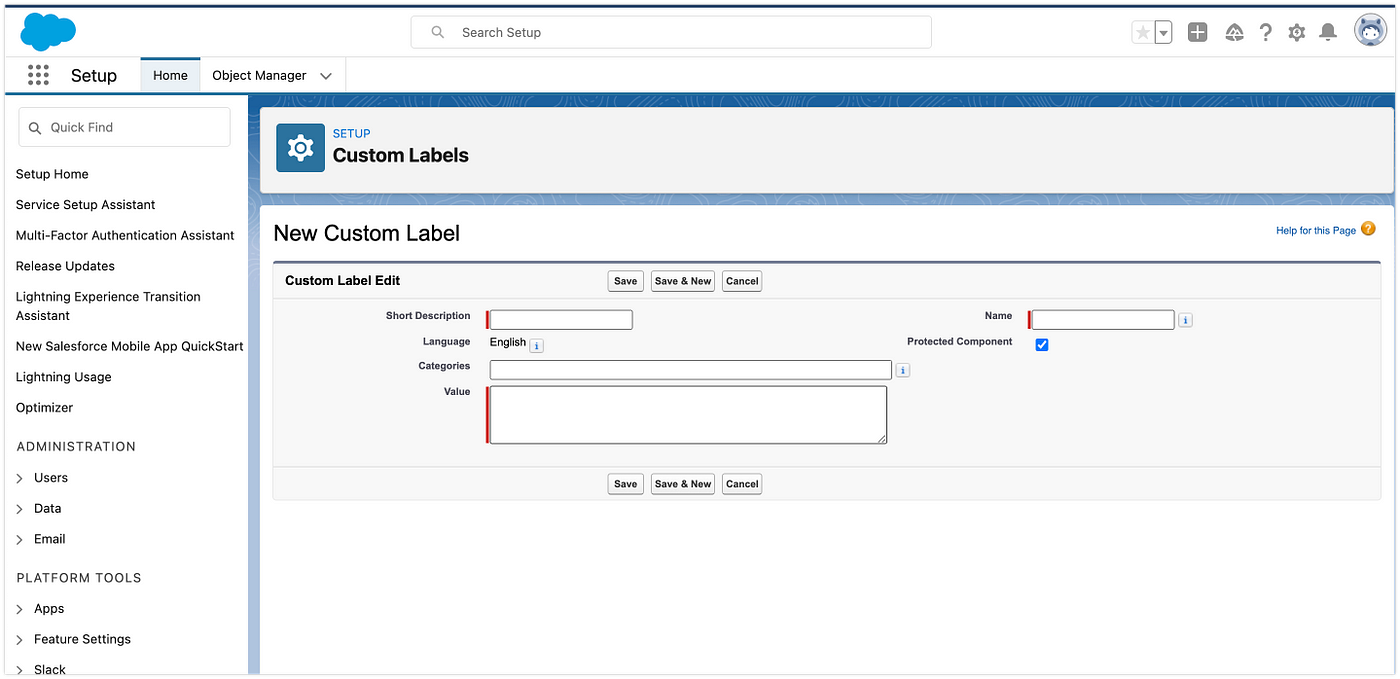Click the bottom Save button
This screenshot has height=679, width=1400.
[626, 484]
